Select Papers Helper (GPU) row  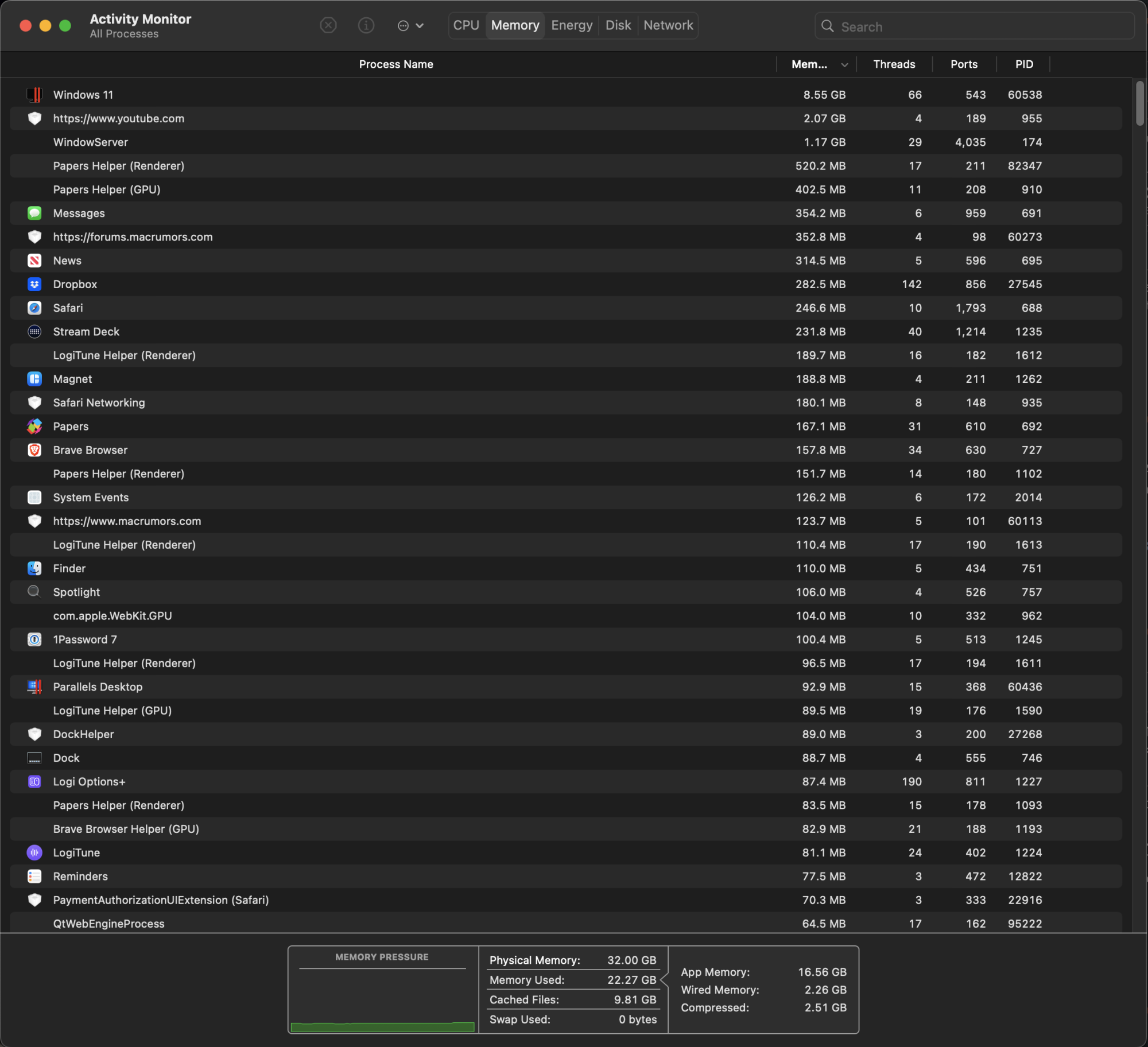pyautogui.click(x=566, y=189)
